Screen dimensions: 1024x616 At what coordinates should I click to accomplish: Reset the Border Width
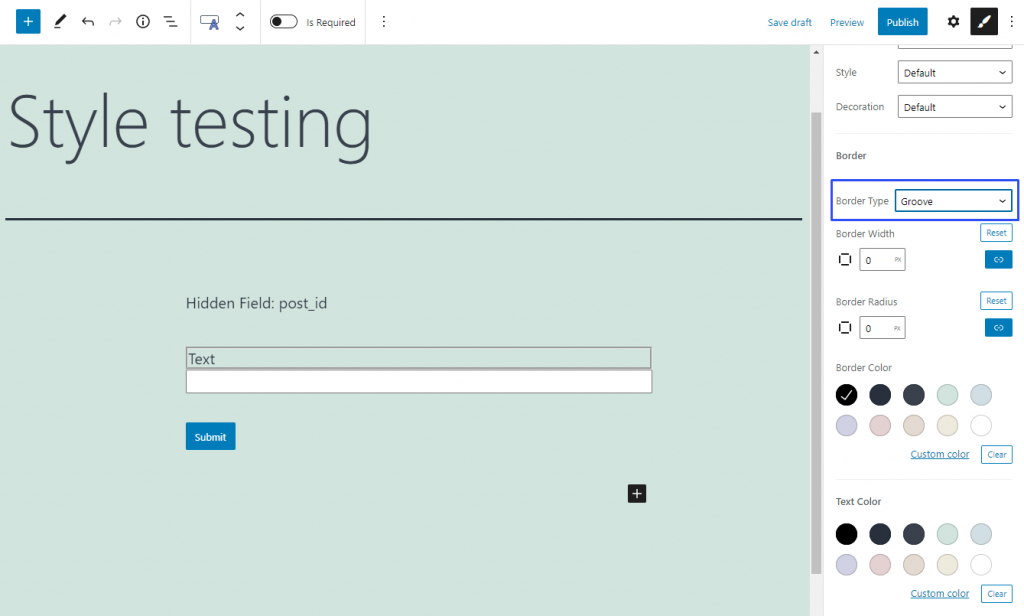(x=996, y=233)
